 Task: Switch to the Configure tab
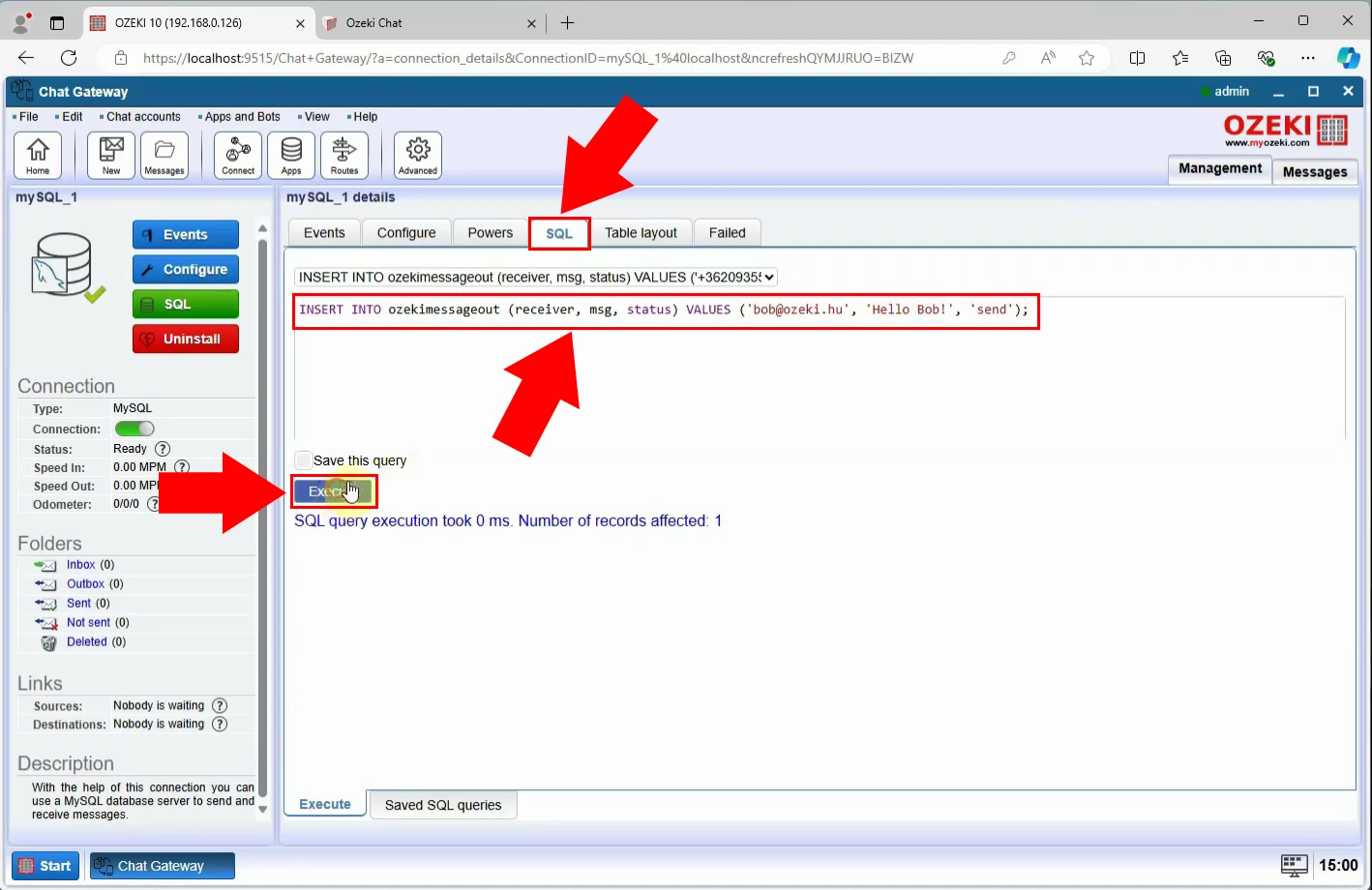pyautogui.click(x=406, y=233)
